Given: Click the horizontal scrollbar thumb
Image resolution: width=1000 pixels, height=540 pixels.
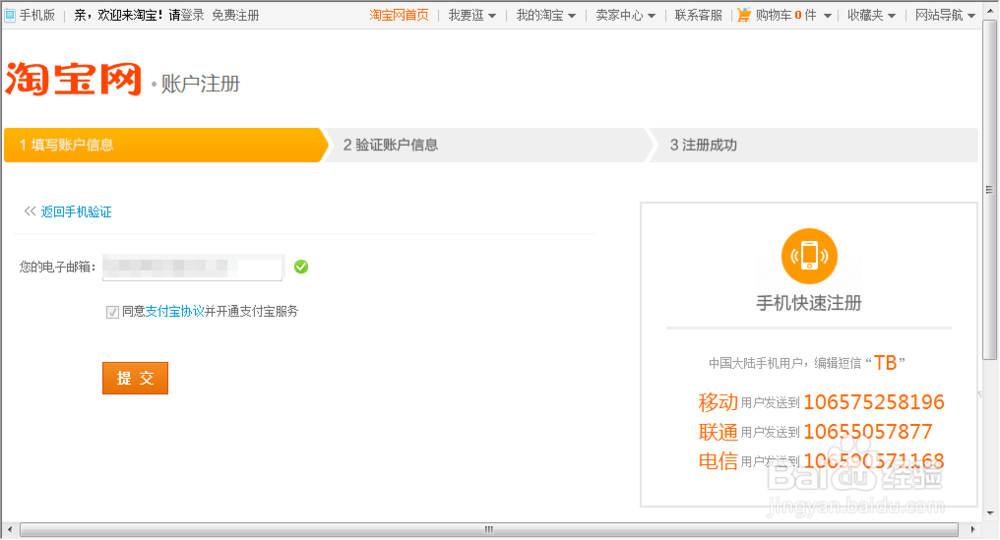Looking at the screenshot, I should (x=489, y=529).
